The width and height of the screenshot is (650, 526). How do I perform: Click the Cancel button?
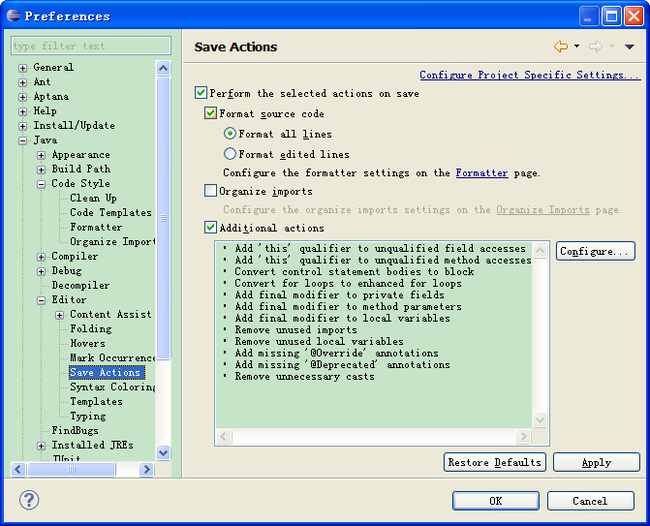pos(590,501)
